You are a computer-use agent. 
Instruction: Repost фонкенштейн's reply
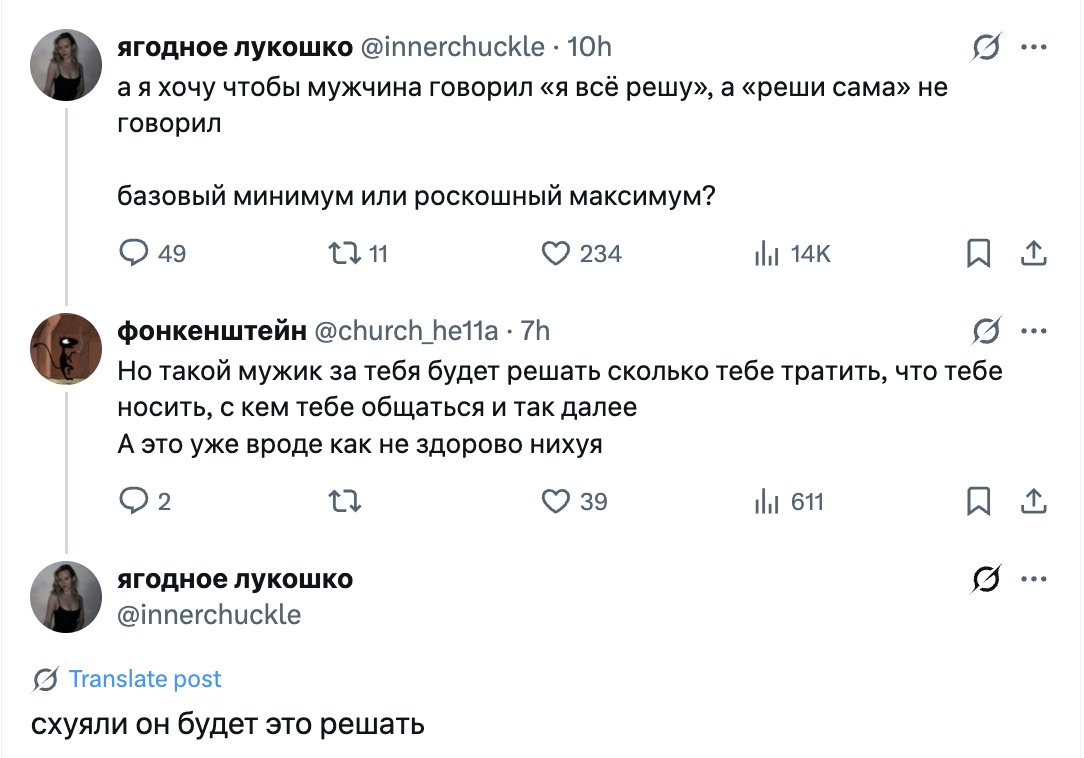(x=345, y=501)
